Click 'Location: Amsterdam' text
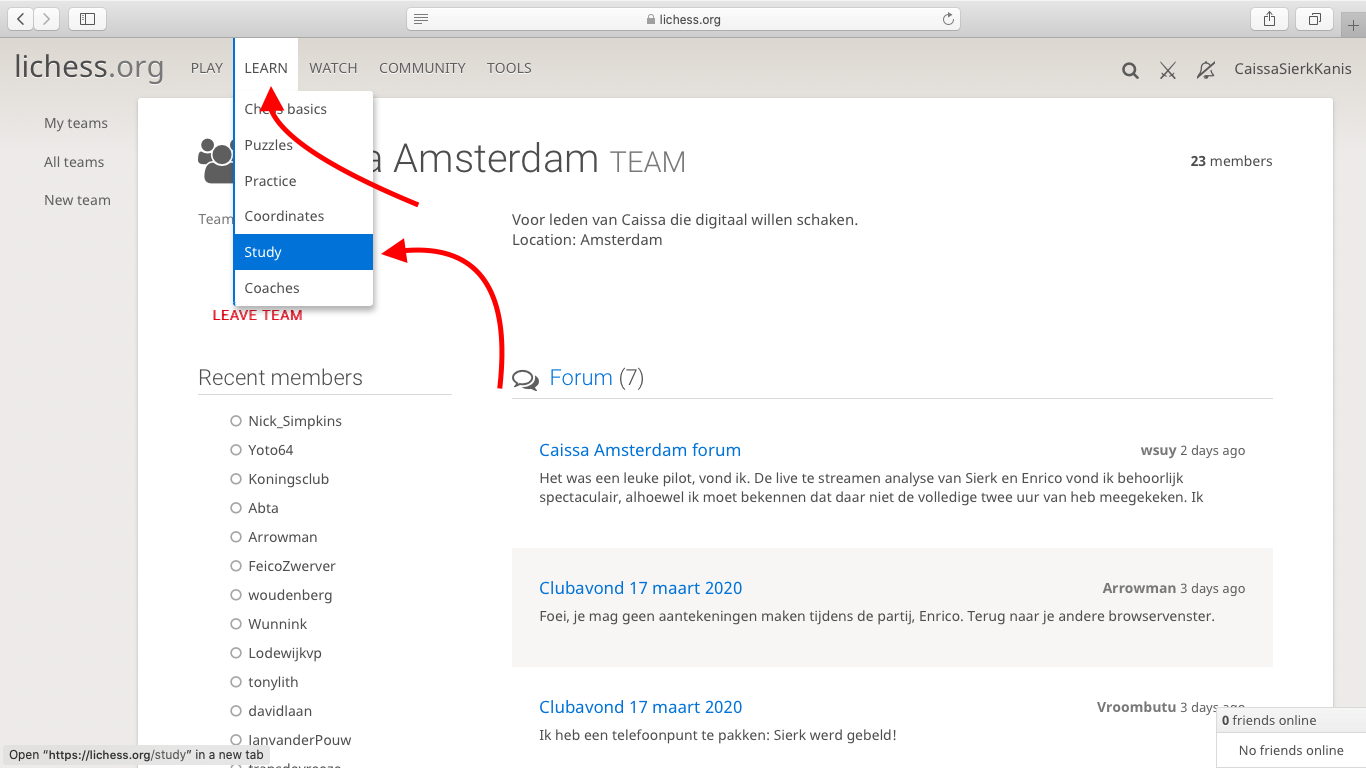This screenshot has height=768, width=1366. tap(587, 240)
